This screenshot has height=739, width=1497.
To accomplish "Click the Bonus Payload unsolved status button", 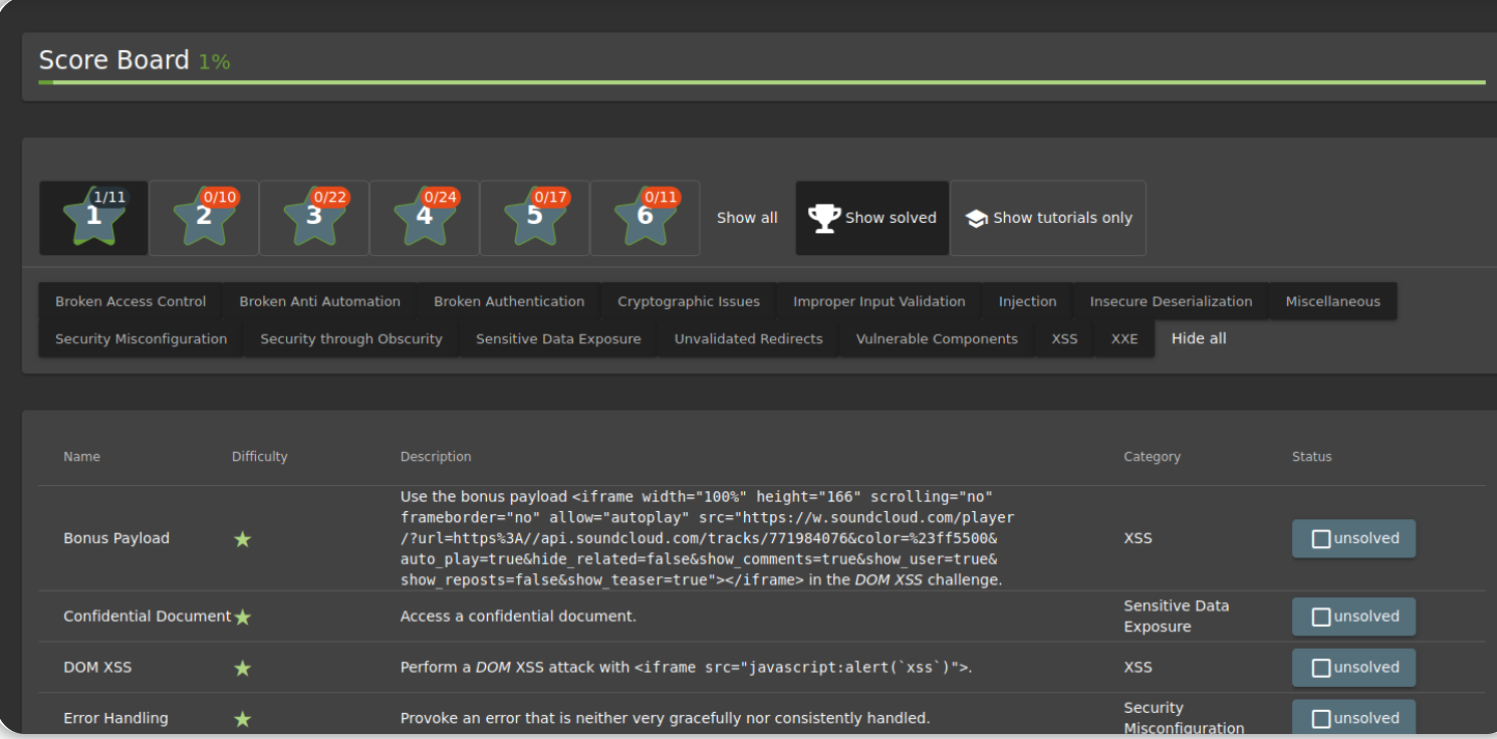I will tap(1354, 538).
